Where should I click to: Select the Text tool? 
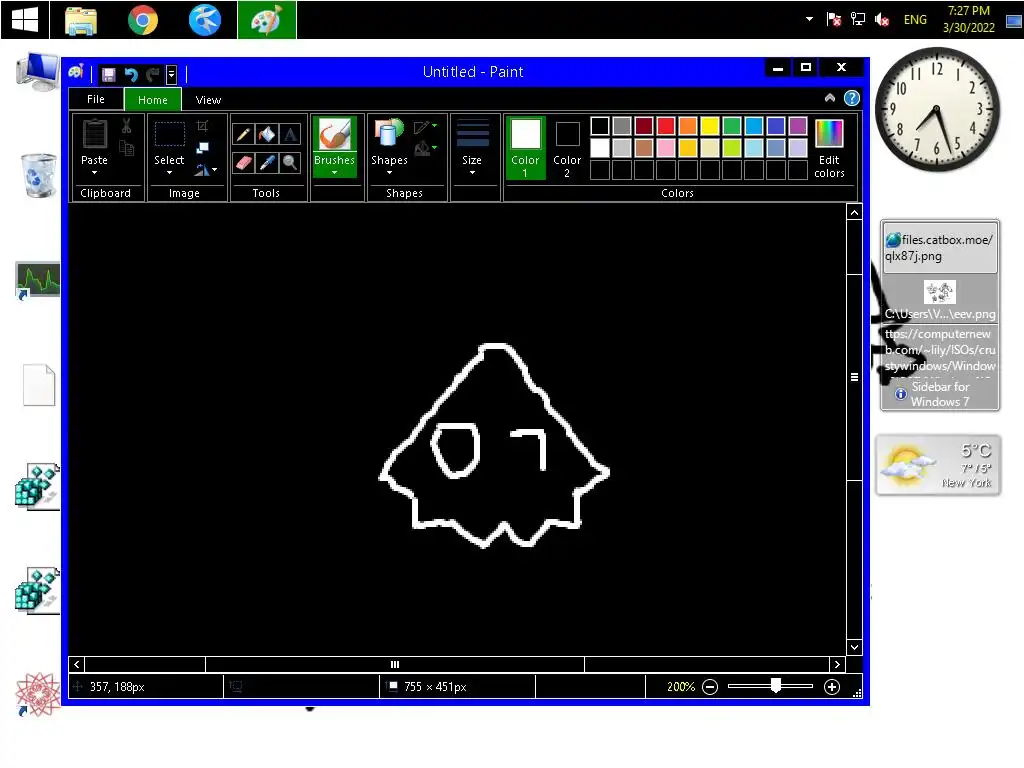(290, 135)
